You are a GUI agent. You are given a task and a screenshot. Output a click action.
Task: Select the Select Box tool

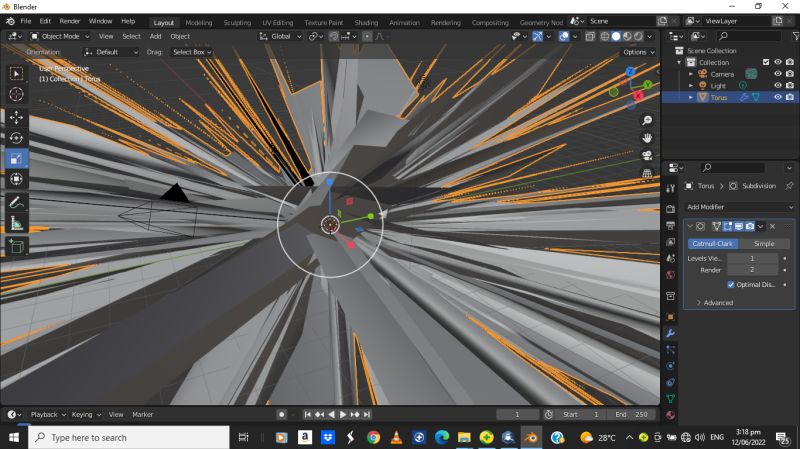point(16,74)
